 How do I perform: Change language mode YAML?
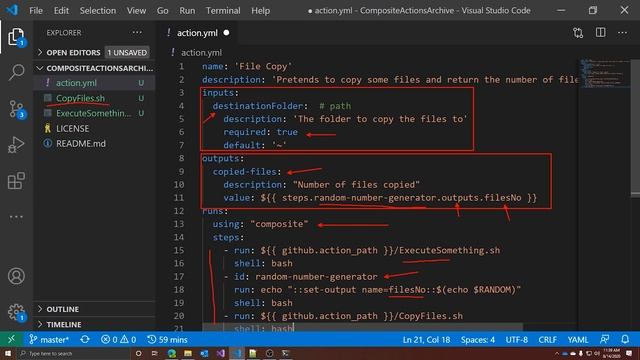pos(578,339)
